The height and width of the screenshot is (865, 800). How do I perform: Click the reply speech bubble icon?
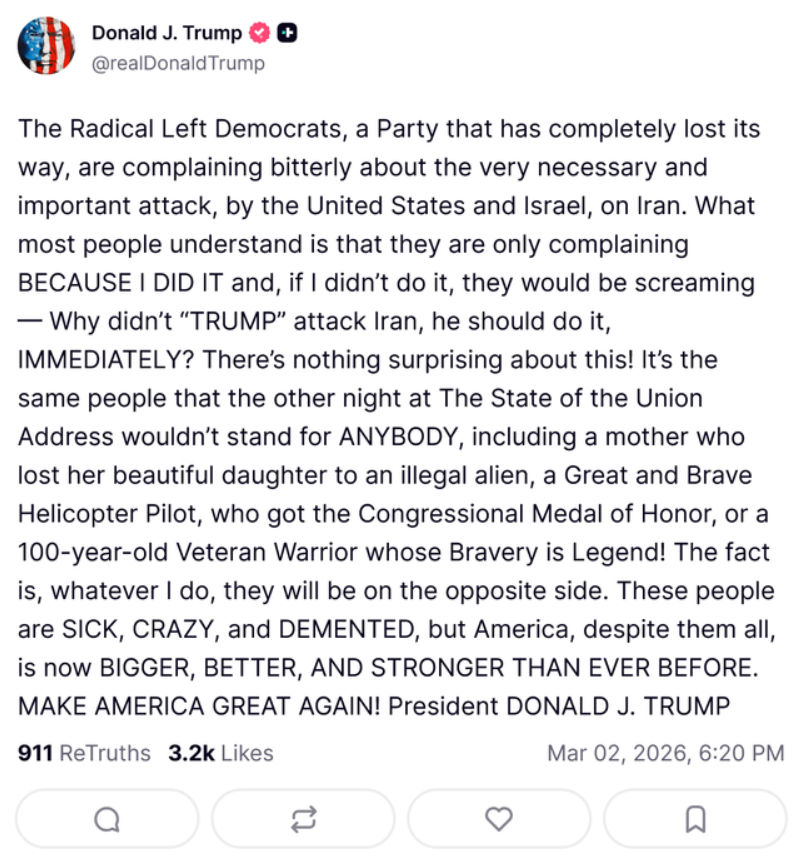tap(107, 819)
